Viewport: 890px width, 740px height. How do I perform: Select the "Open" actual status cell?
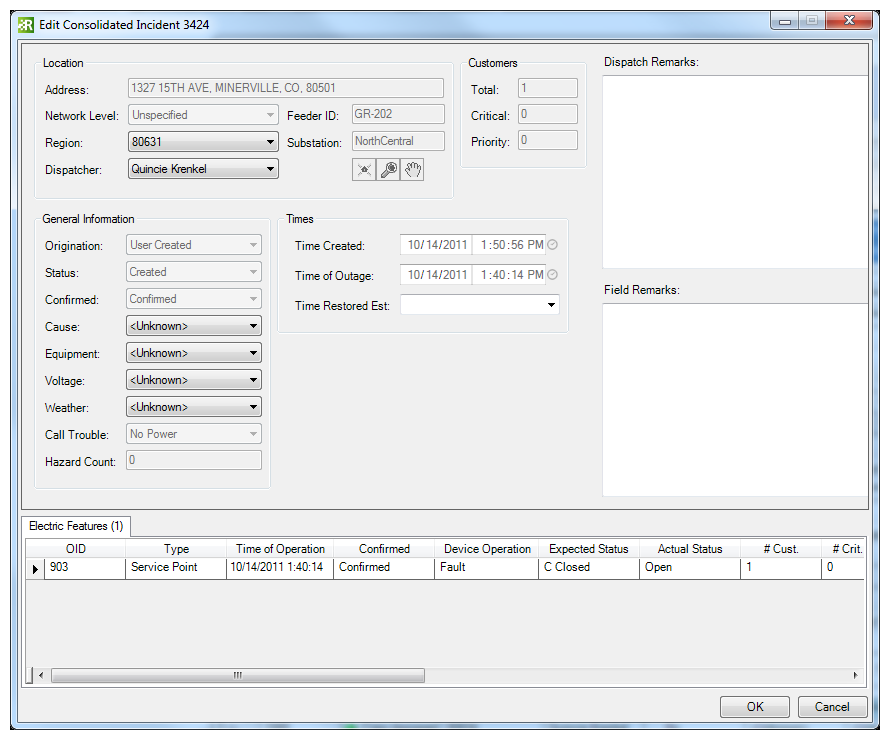690,567
